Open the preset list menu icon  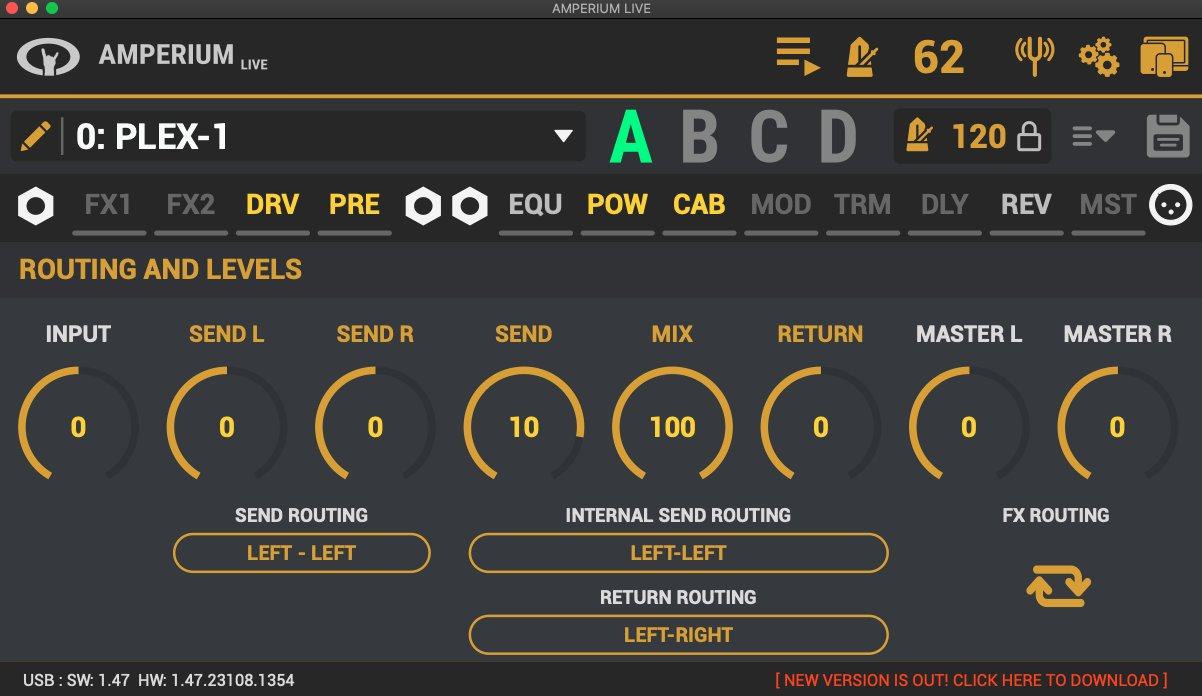coord(1092,136)
